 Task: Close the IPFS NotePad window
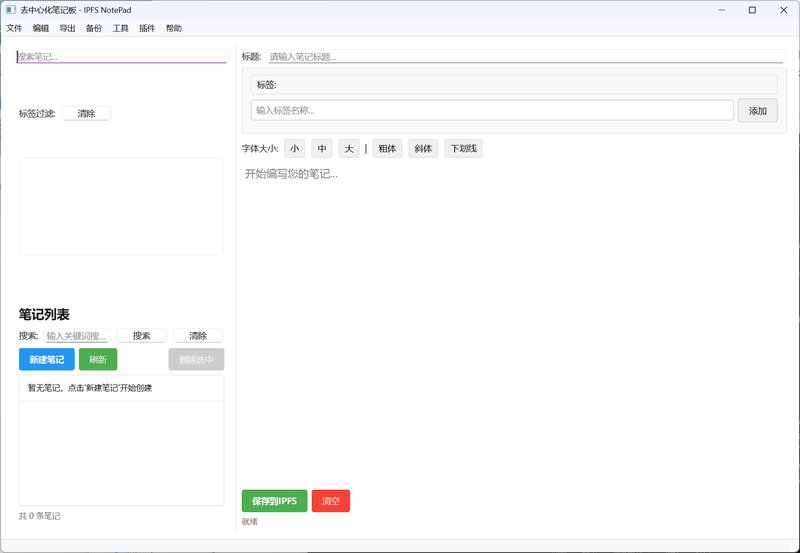coord(784,10)
